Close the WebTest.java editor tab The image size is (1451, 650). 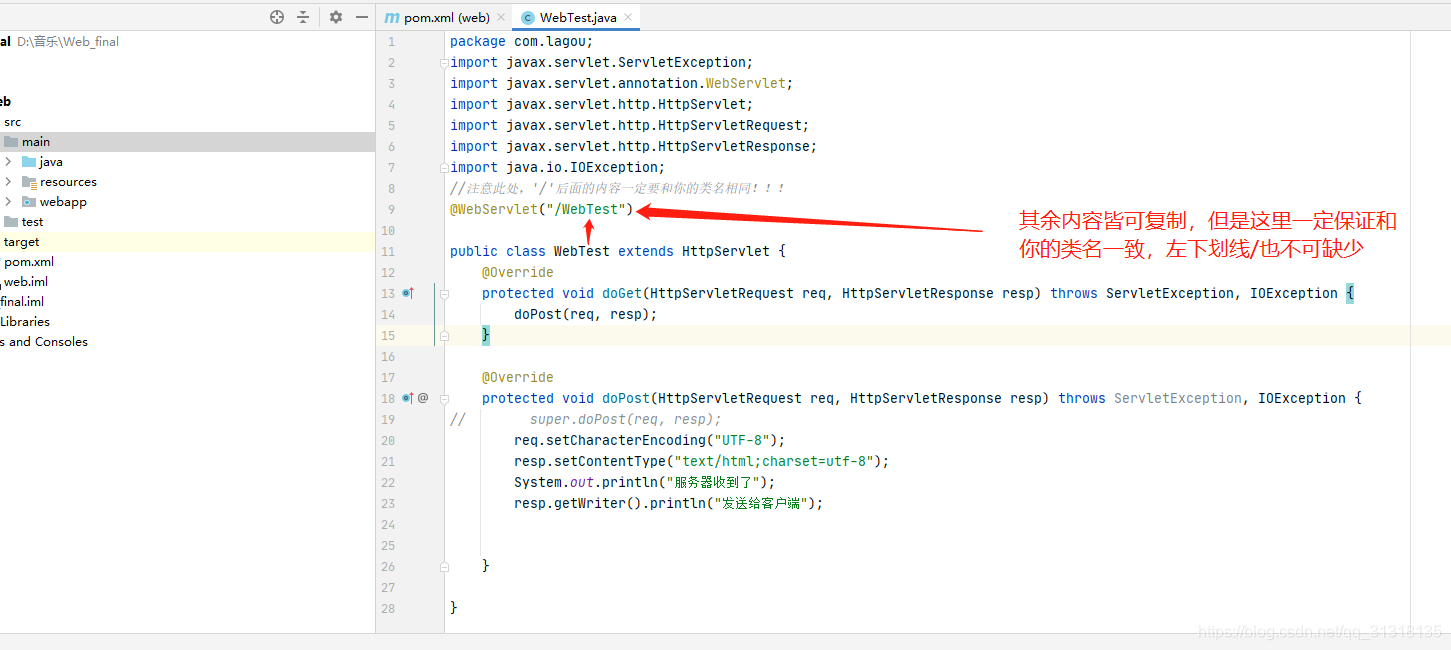click(x=628, y=17)
